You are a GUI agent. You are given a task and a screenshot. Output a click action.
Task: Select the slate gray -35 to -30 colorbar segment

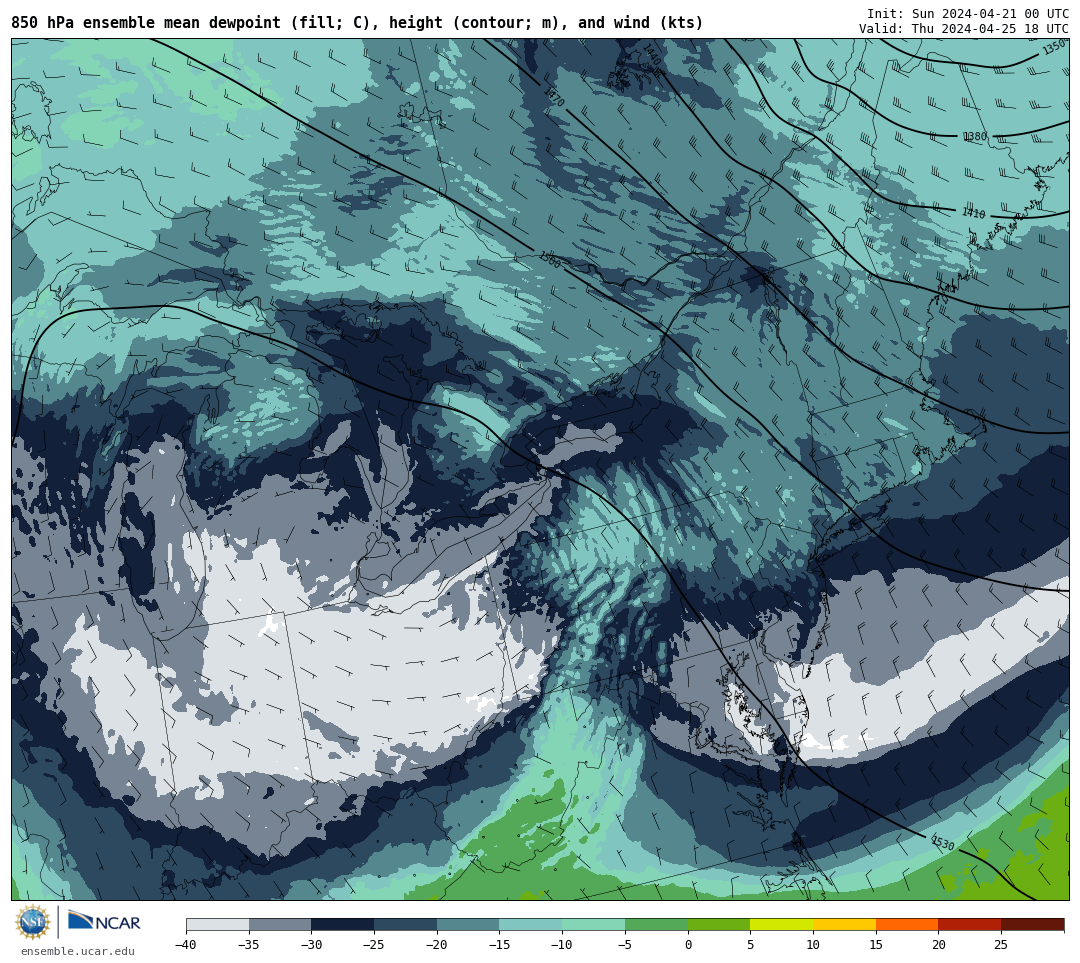280,924
